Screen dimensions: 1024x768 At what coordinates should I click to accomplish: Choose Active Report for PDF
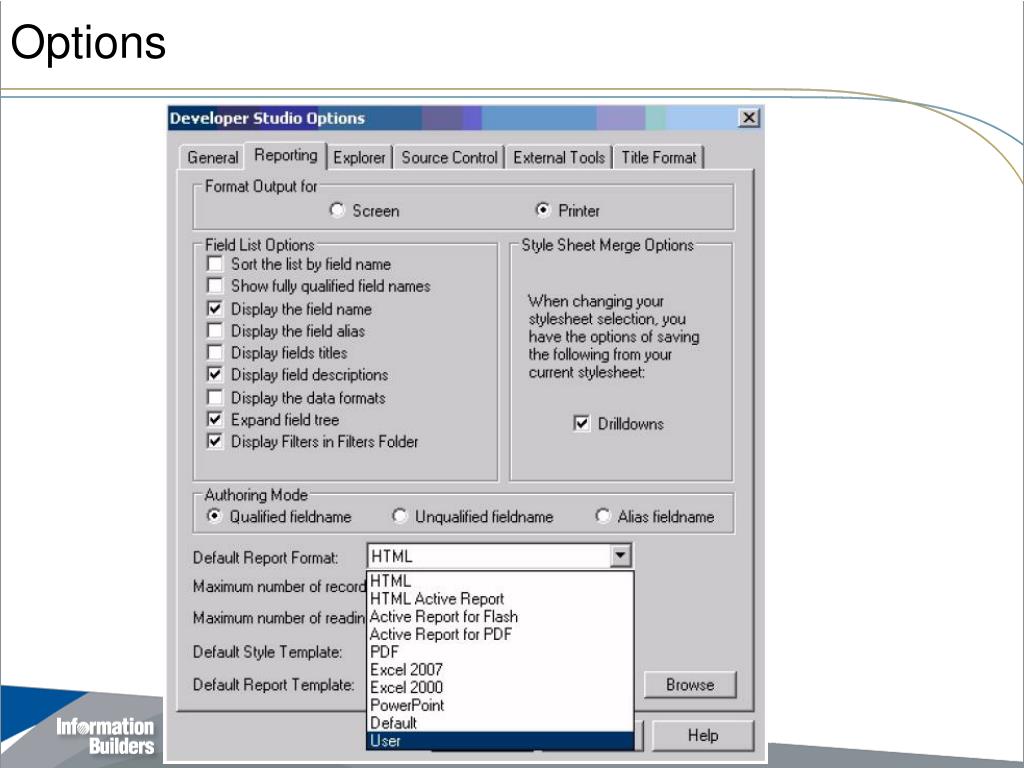click(x=500, y=634)
